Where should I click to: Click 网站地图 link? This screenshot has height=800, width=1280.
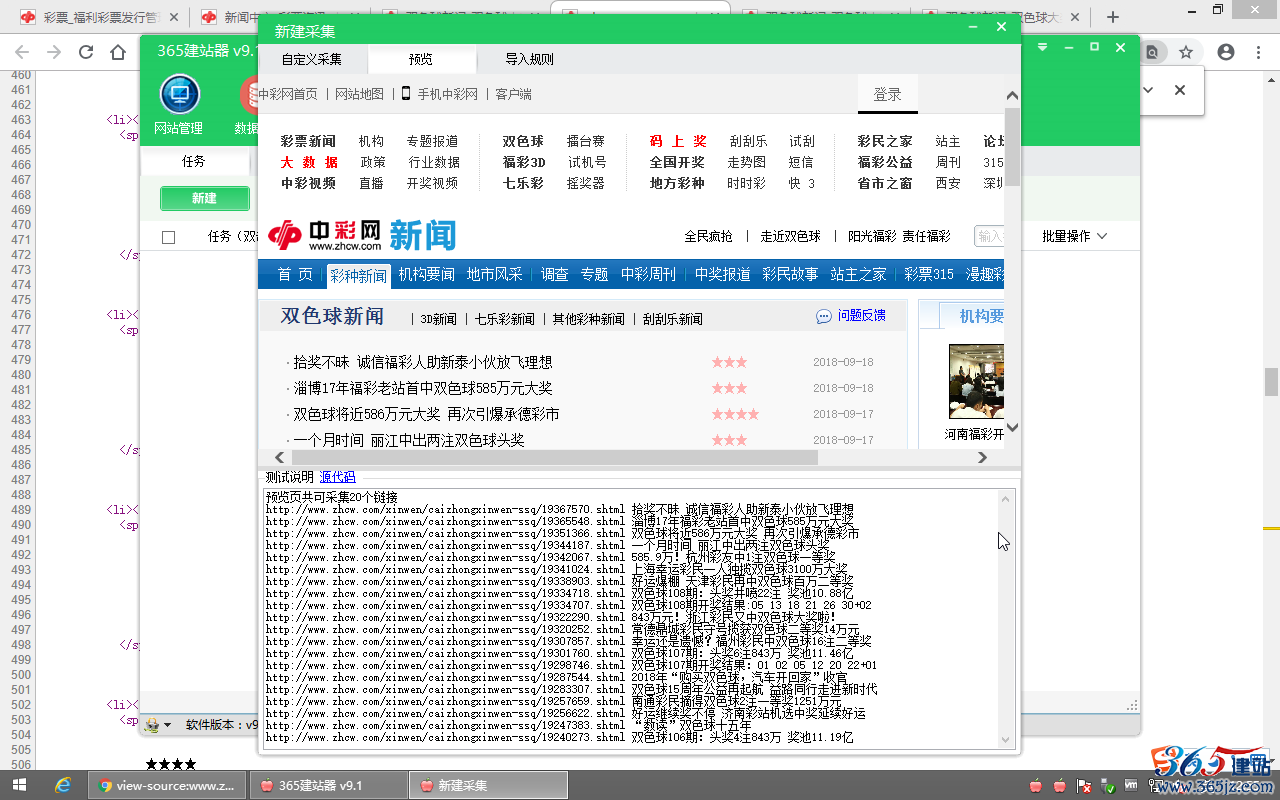[x=359, y=94]
